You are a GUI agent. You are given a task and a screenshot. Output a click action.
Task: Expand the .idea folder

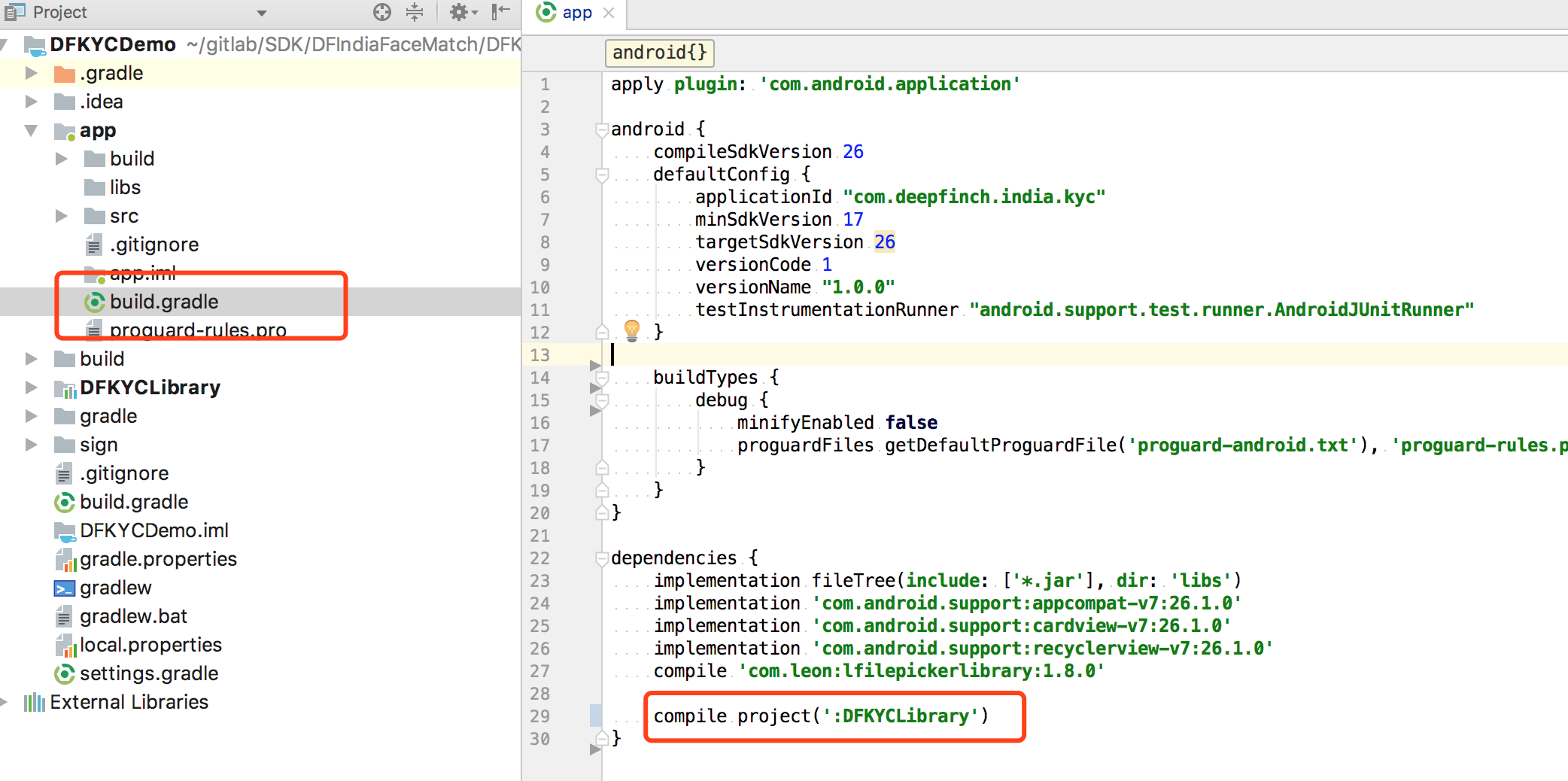(x=32, y=102)
